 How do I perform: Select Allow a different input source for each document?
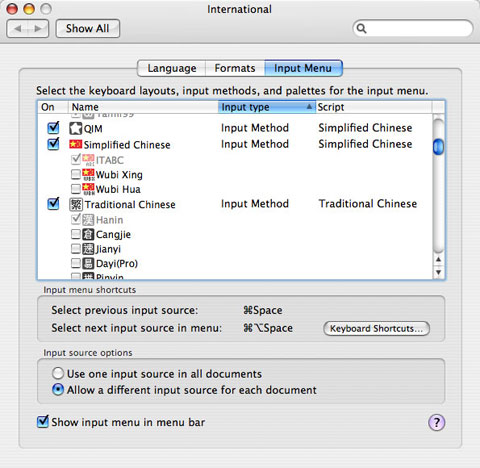58,389
